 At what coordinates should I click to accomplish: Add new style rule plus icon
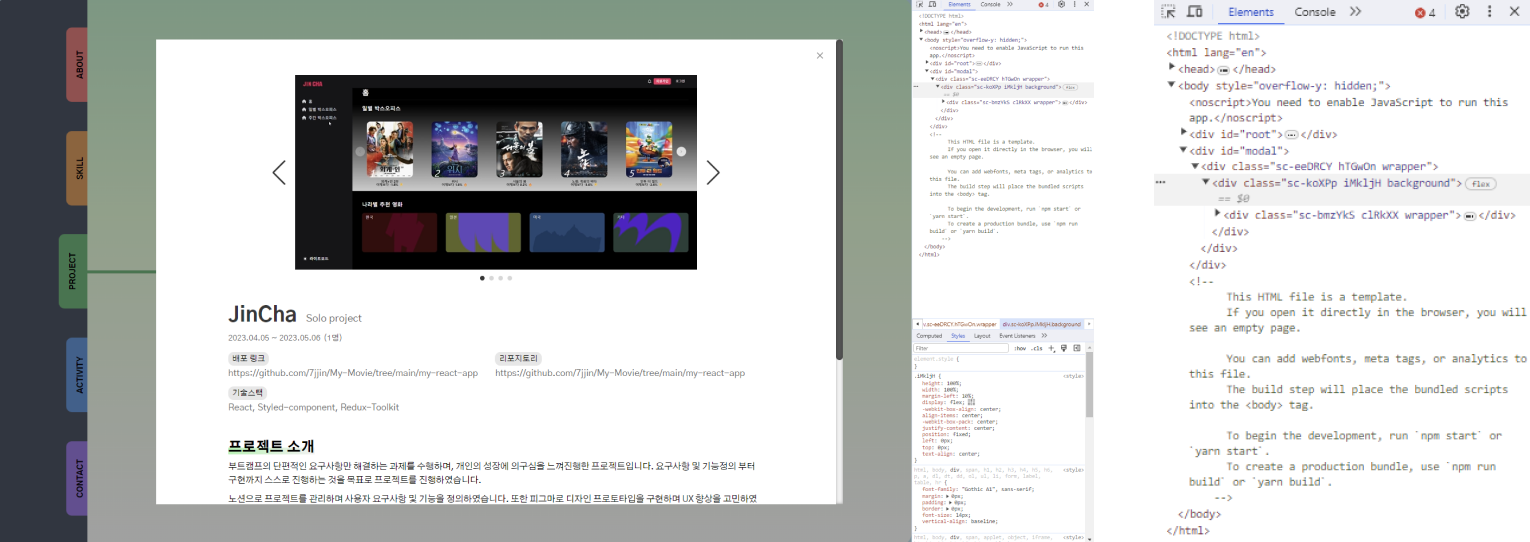[x=1051, y=349]
